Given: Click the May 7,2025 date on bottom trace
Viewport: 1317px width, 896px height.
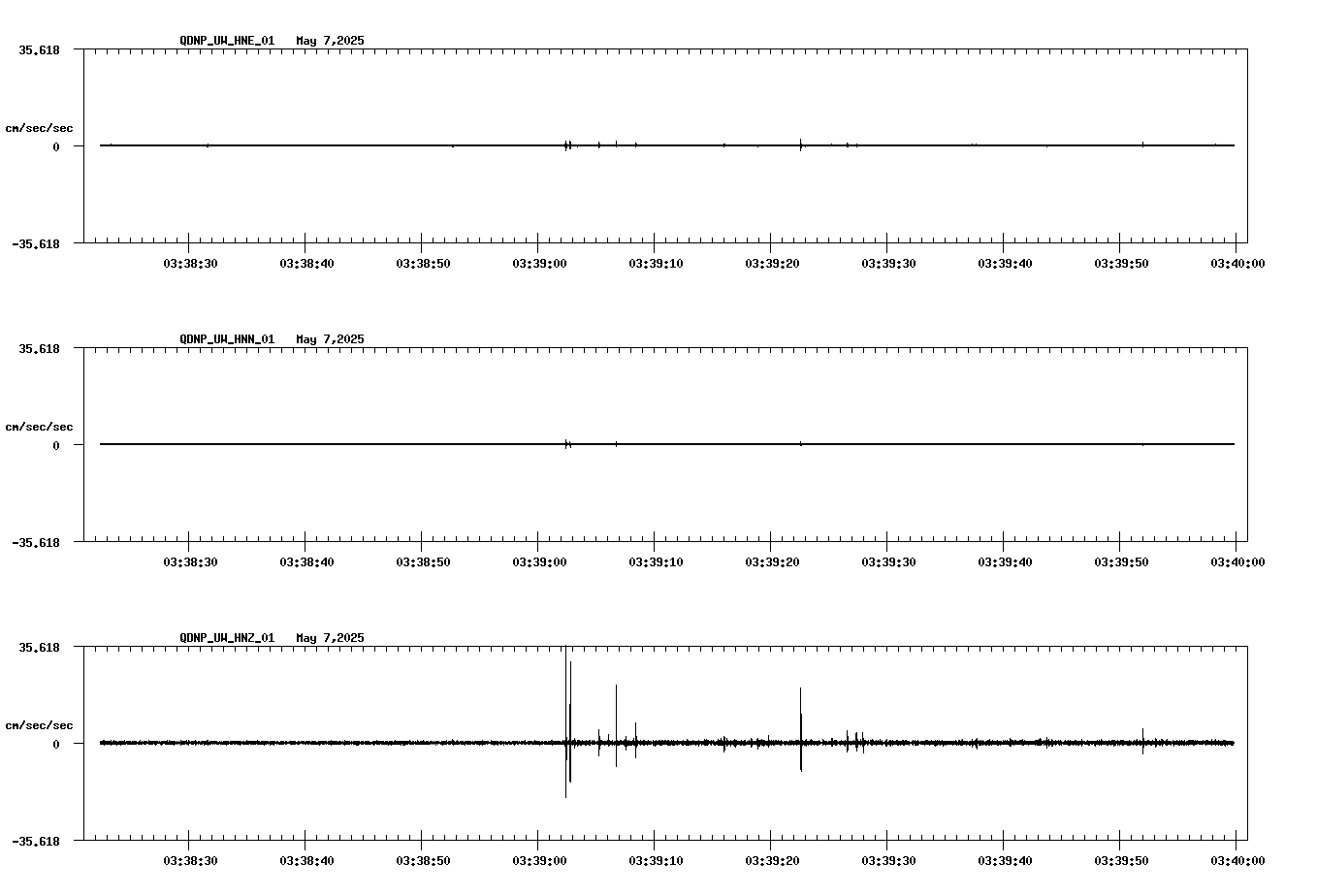Looking at the screenshot, I should point(329,638).
